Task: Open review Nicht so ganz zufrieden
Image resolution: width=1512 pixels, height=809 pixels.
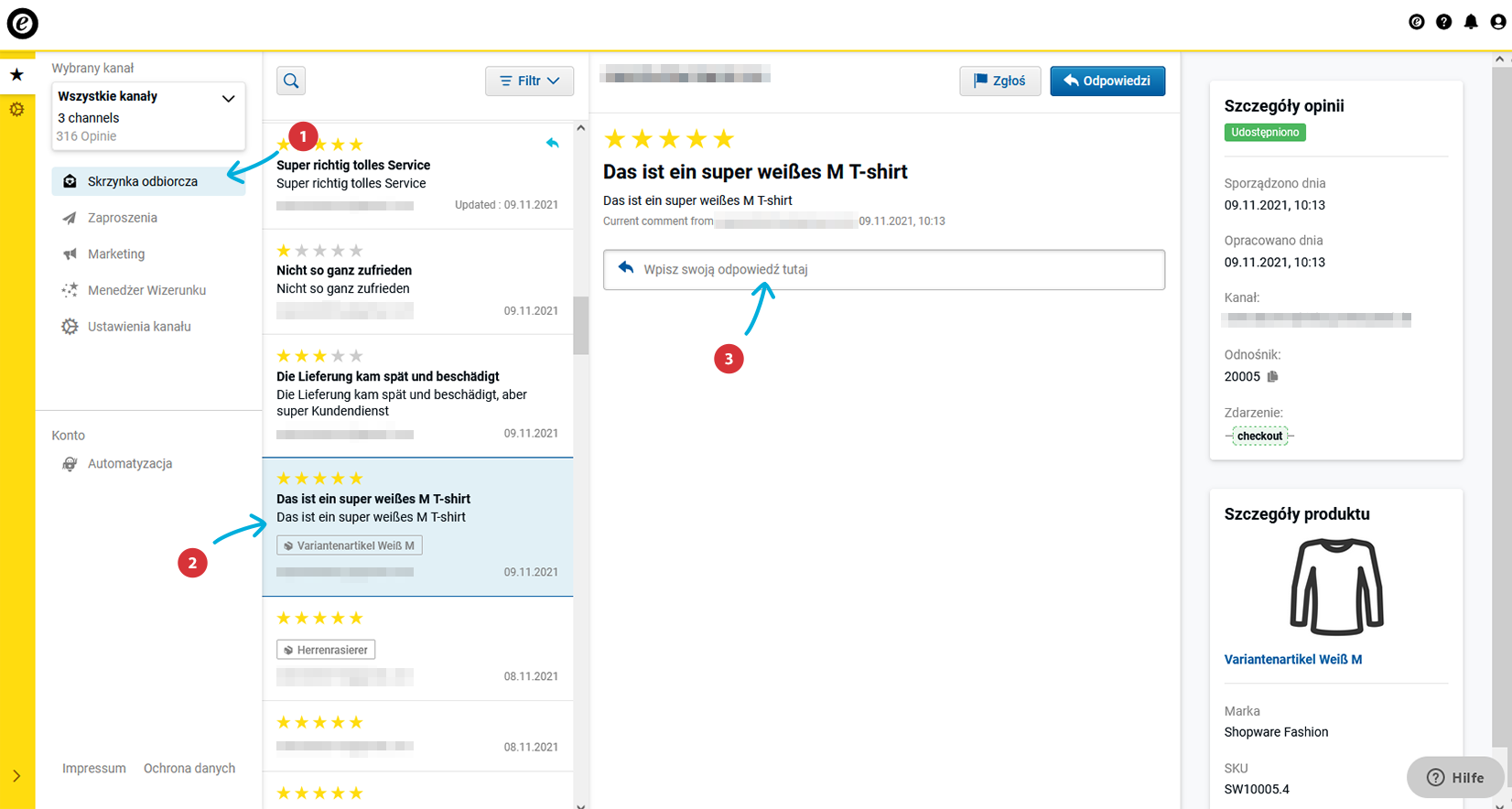Action: coord(418,282)
